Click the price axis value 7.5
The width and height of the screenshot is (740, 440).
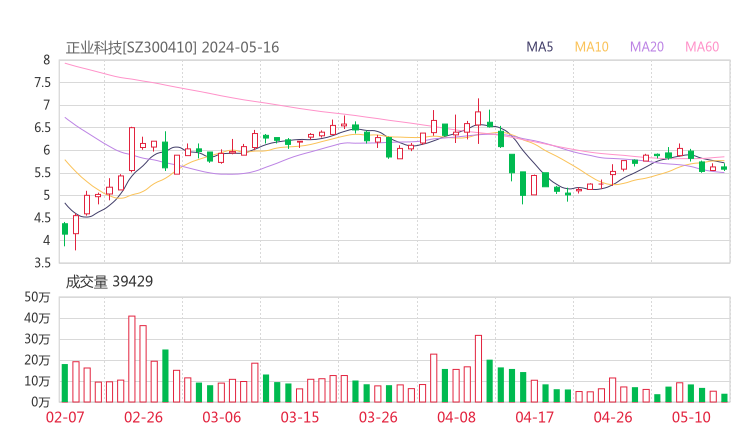tap(42, 83)
